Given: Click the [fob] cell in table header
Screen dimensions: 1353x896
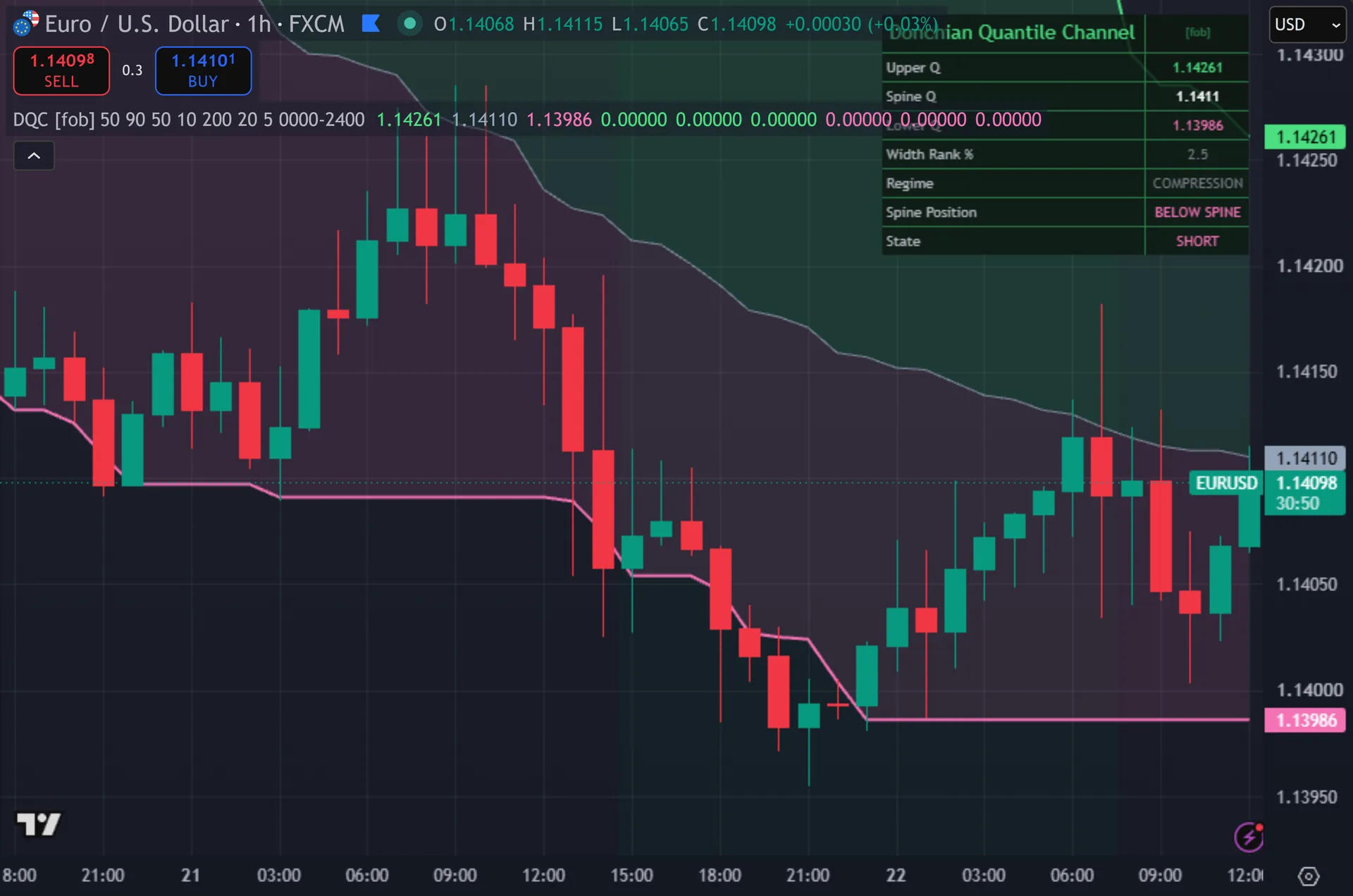Looking at the screenshot, I should tap(1197, 32).
